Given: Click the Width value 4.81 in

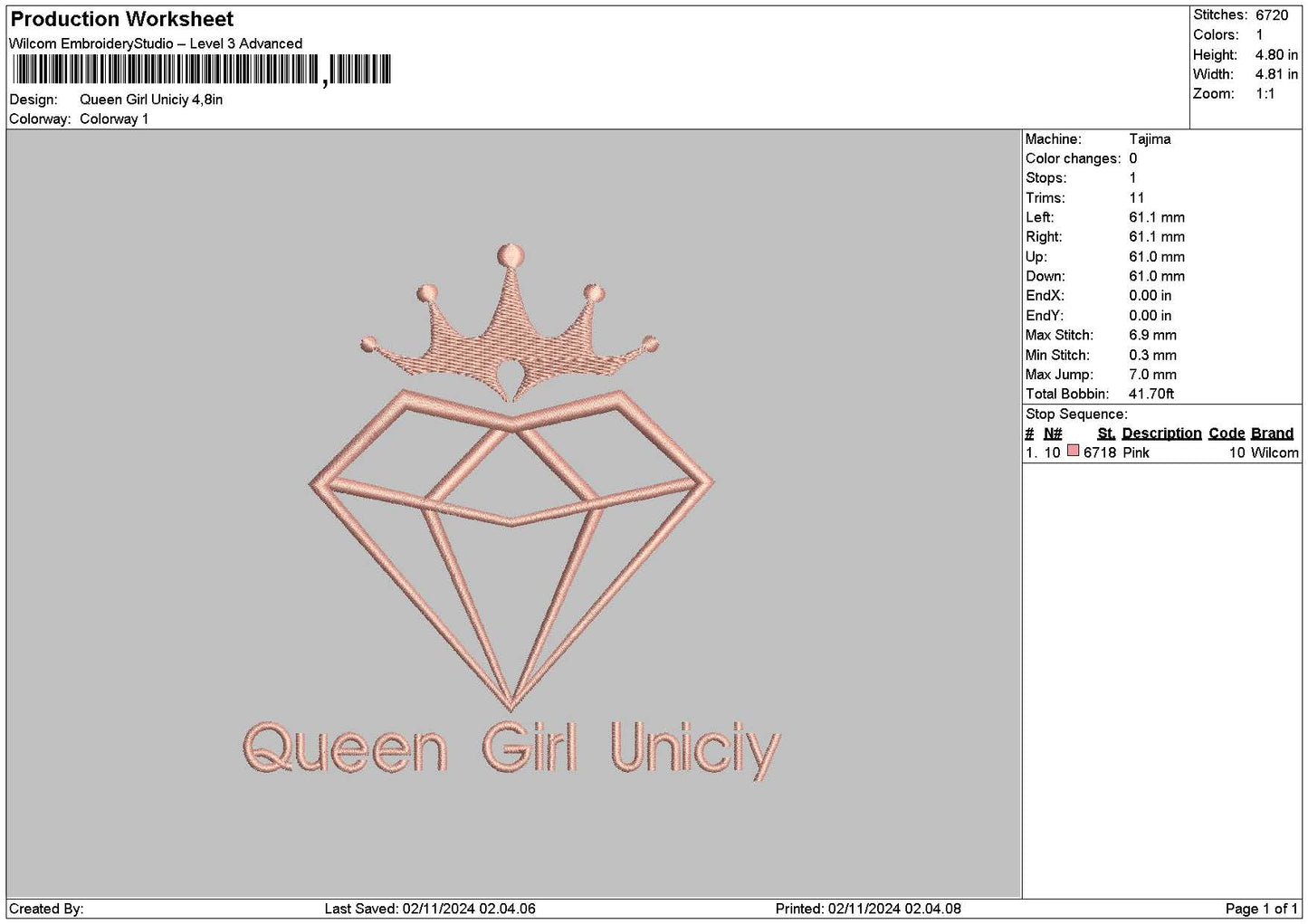Looking at the screenshot, I should [1276, 74].
